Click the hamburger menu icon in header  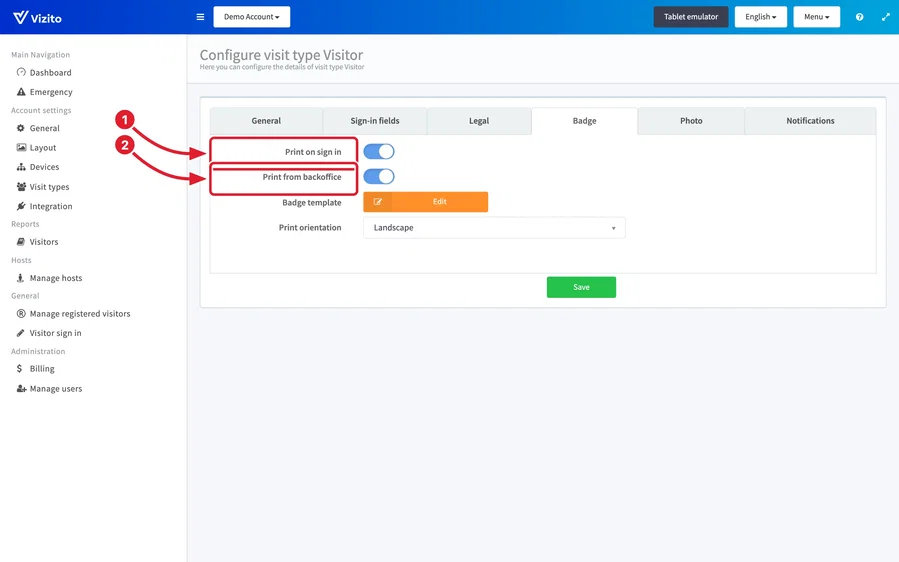pos(200,17)
